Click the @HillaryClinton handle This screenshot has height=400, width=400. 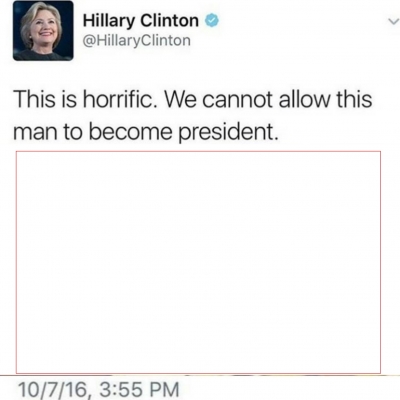pos(137,41)
